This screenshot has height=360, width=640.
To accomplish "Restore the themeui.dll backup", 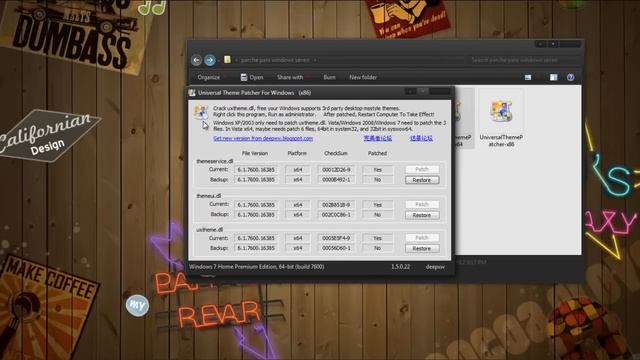I will (x=422, y=215).
